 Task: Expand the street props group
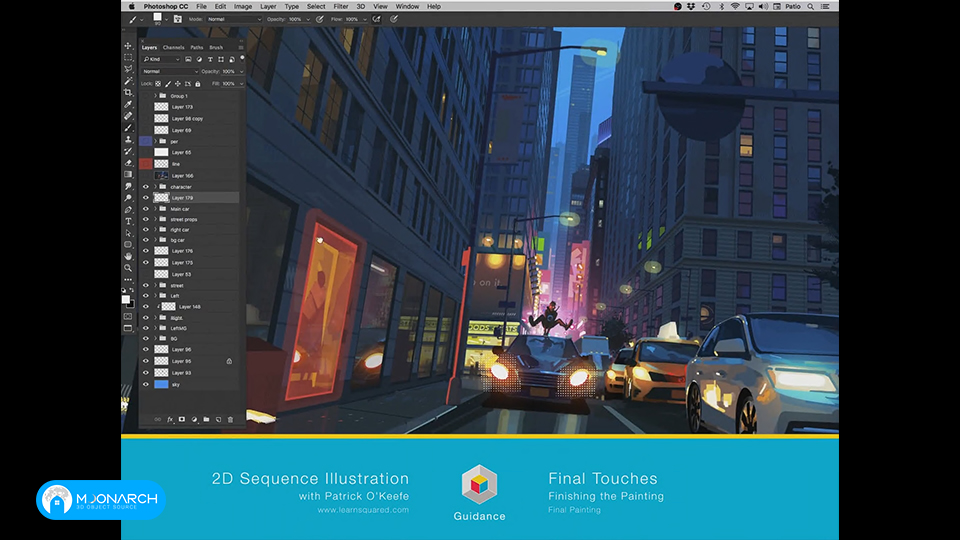156,219
